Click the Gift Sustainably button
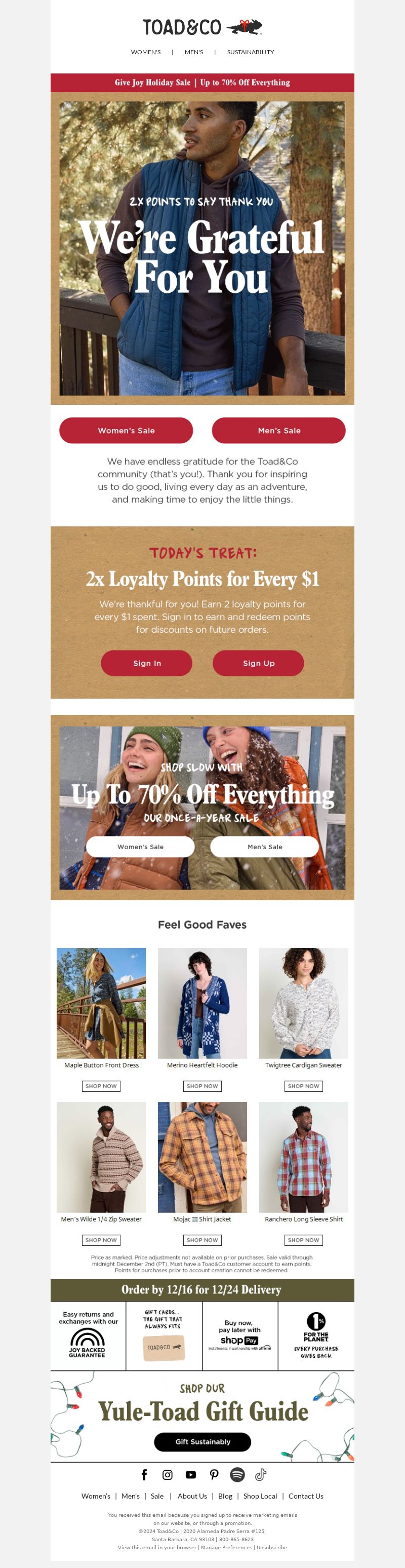Image resolution: width=405 pixels, height=1568 pixels. coord(202,1441)
